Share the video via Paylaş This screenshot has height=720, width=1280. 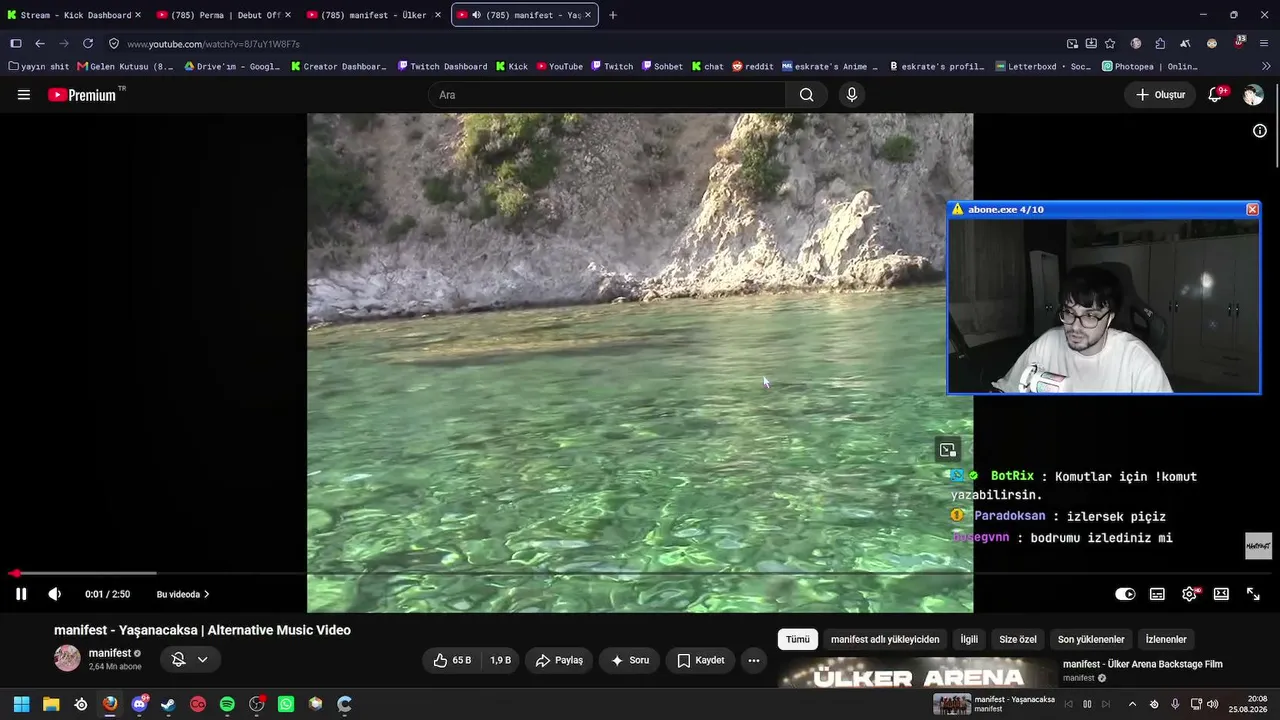click(x=559, y=660)
